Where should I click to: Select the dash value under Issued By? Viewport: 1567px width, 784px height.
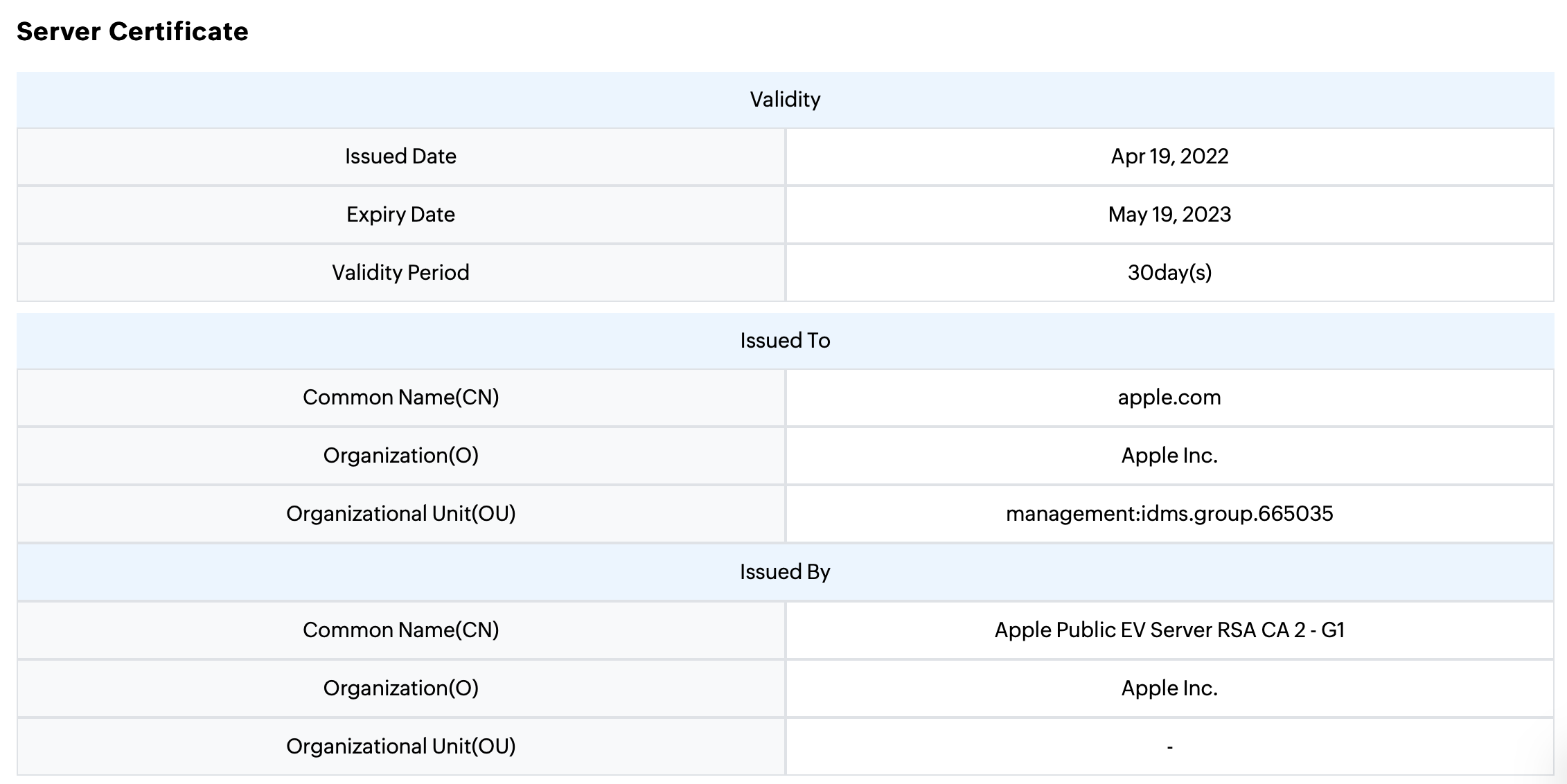(1169, 747)
